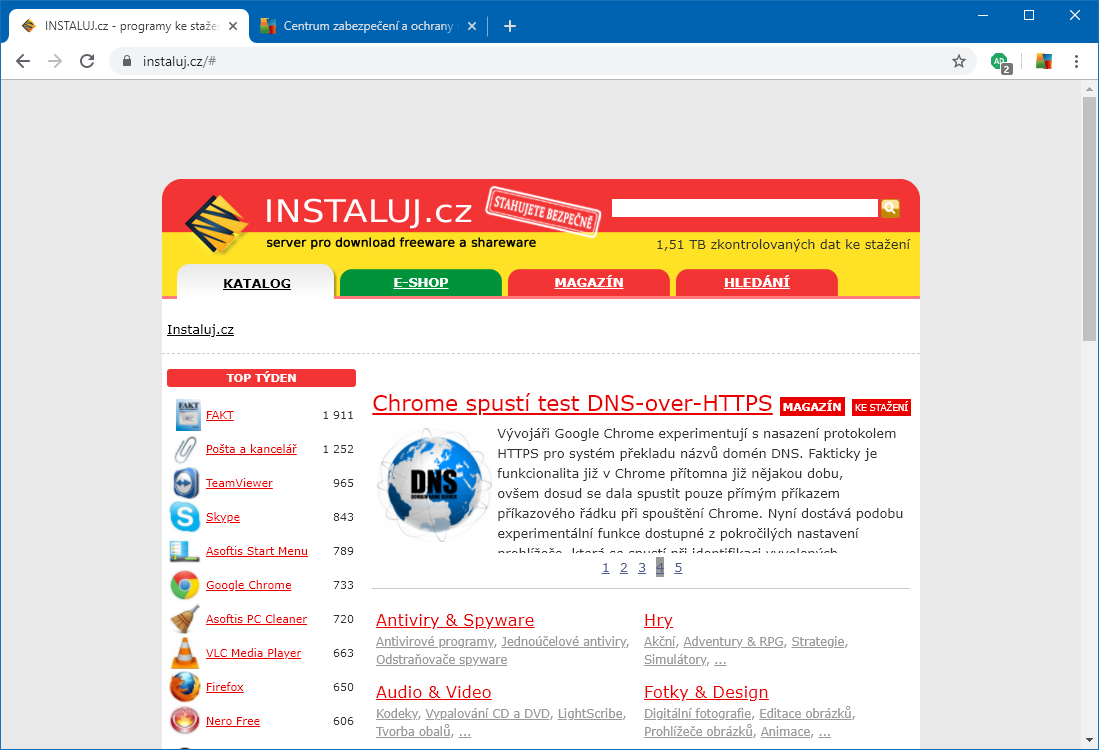Screen dimensions: 1099x750
Task: Go to the HLEDÁNÍ tab
Action: coord(756,283)
